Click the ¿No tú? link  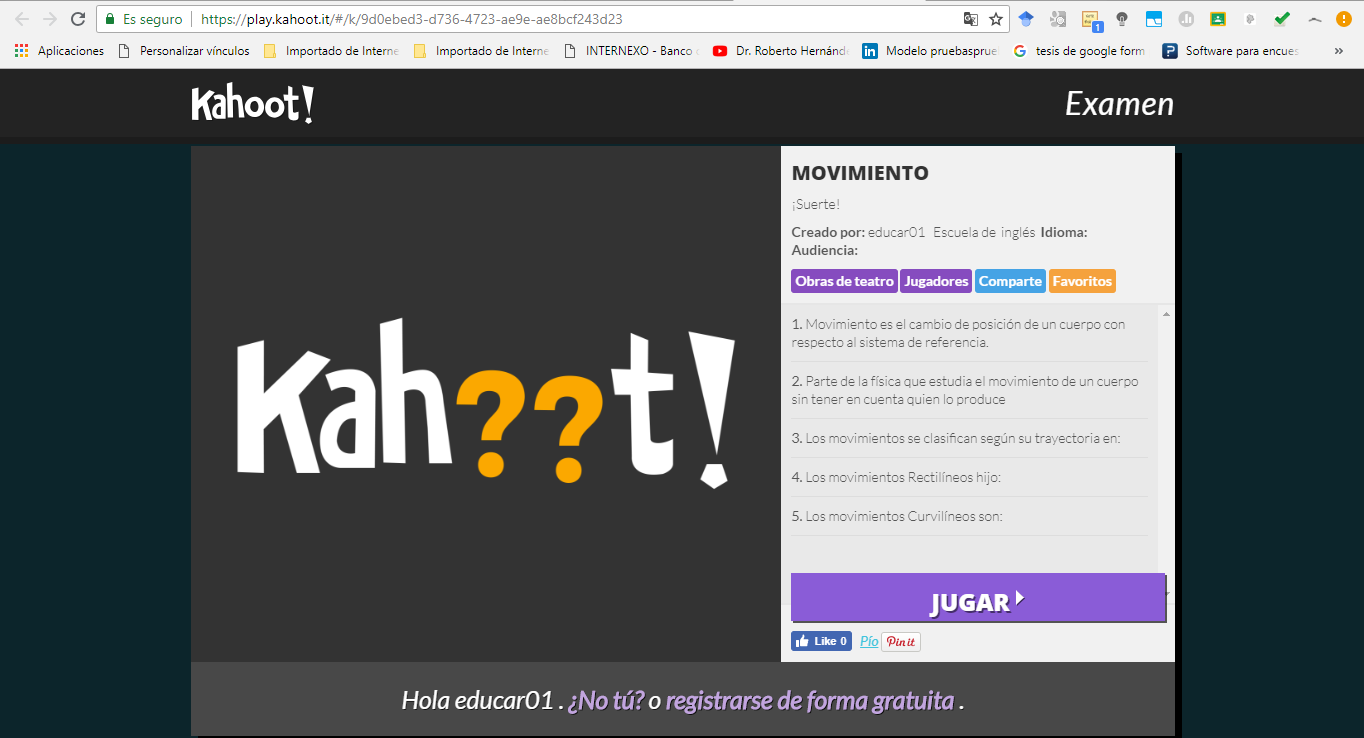pos(606,701)
